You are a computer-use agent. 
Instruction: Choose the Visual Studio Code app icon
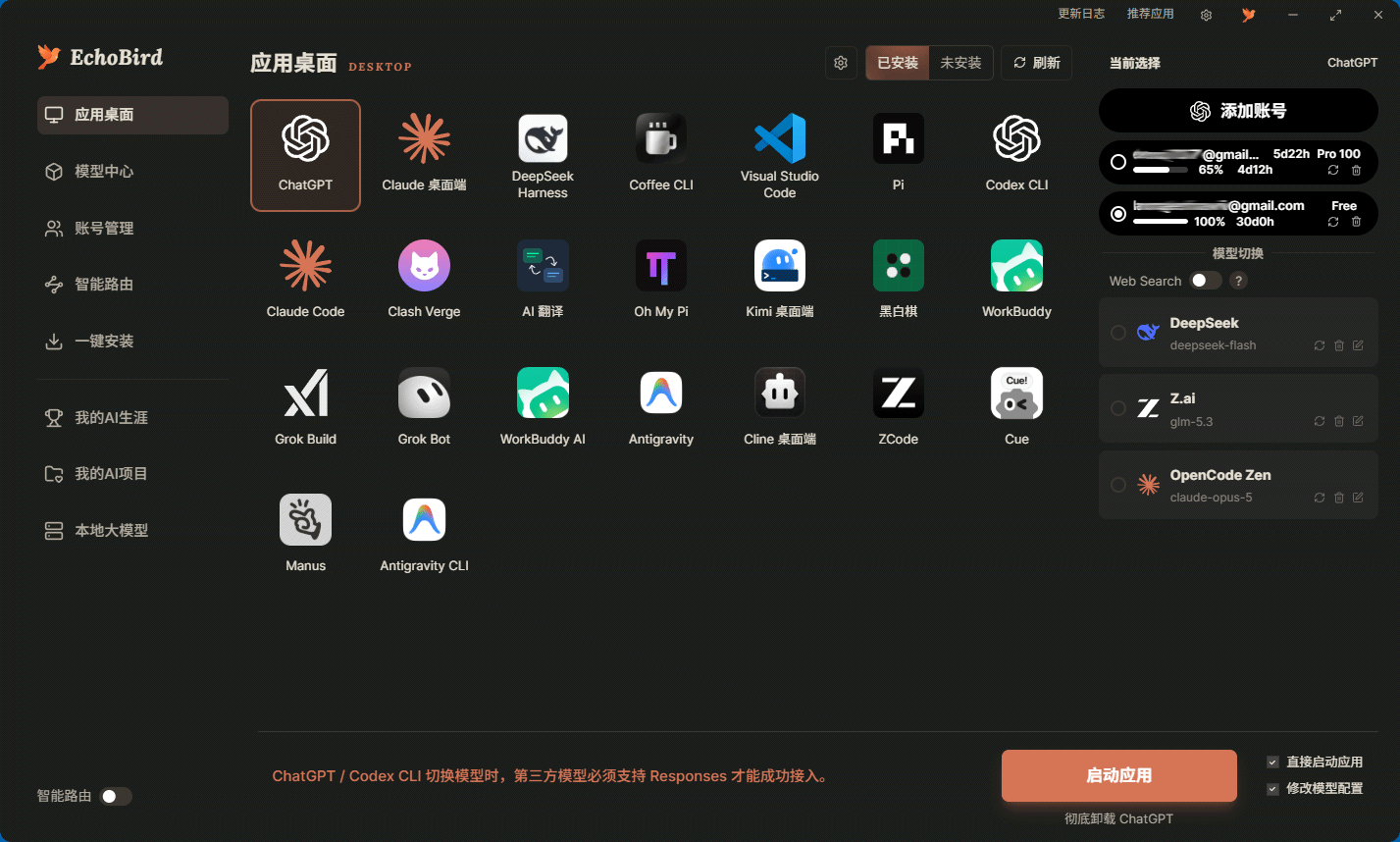[x=780, y=138]
